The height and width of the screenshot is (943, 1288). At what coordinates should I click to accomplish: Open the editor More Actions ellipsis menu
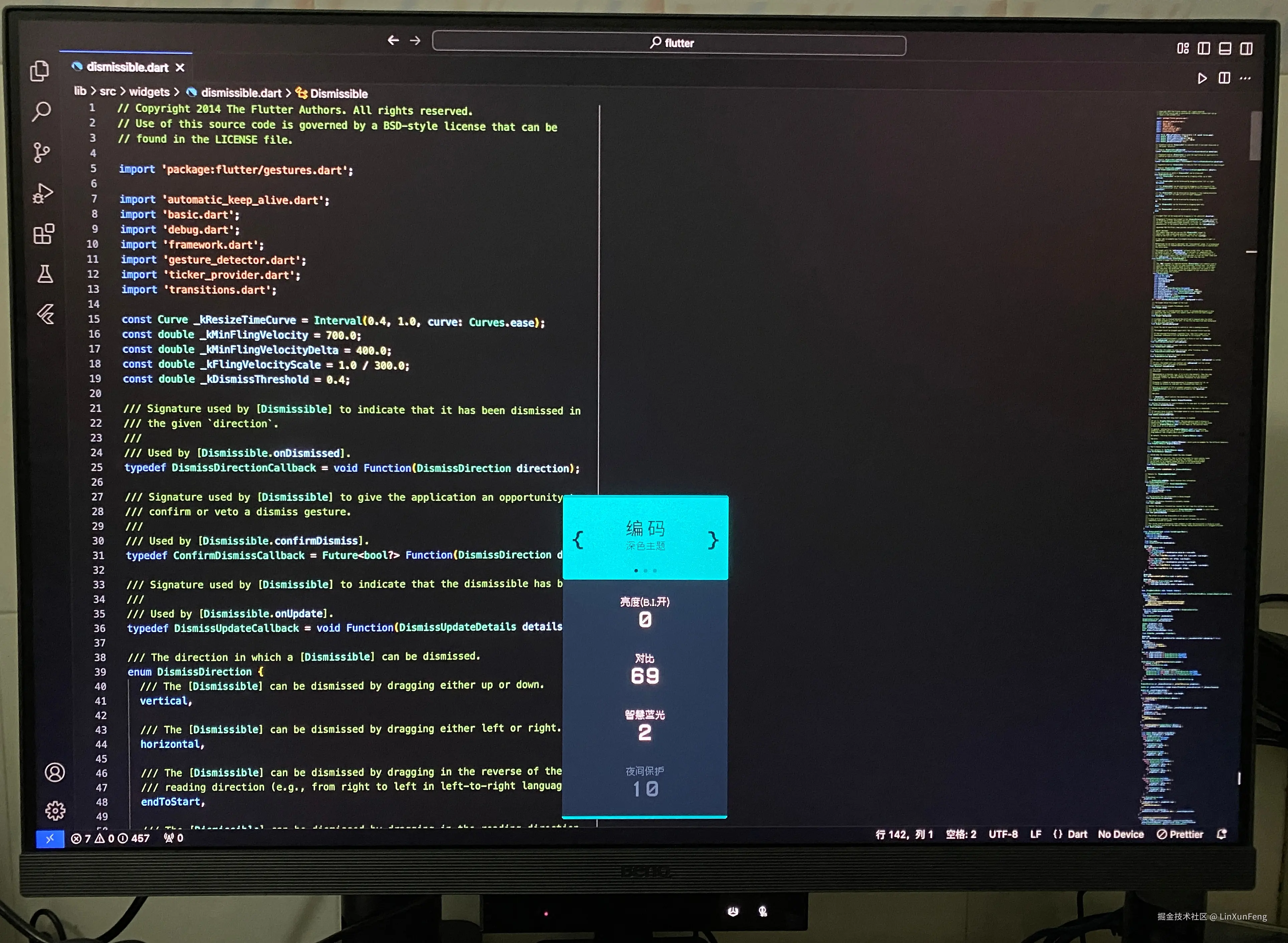[1246, 78]
